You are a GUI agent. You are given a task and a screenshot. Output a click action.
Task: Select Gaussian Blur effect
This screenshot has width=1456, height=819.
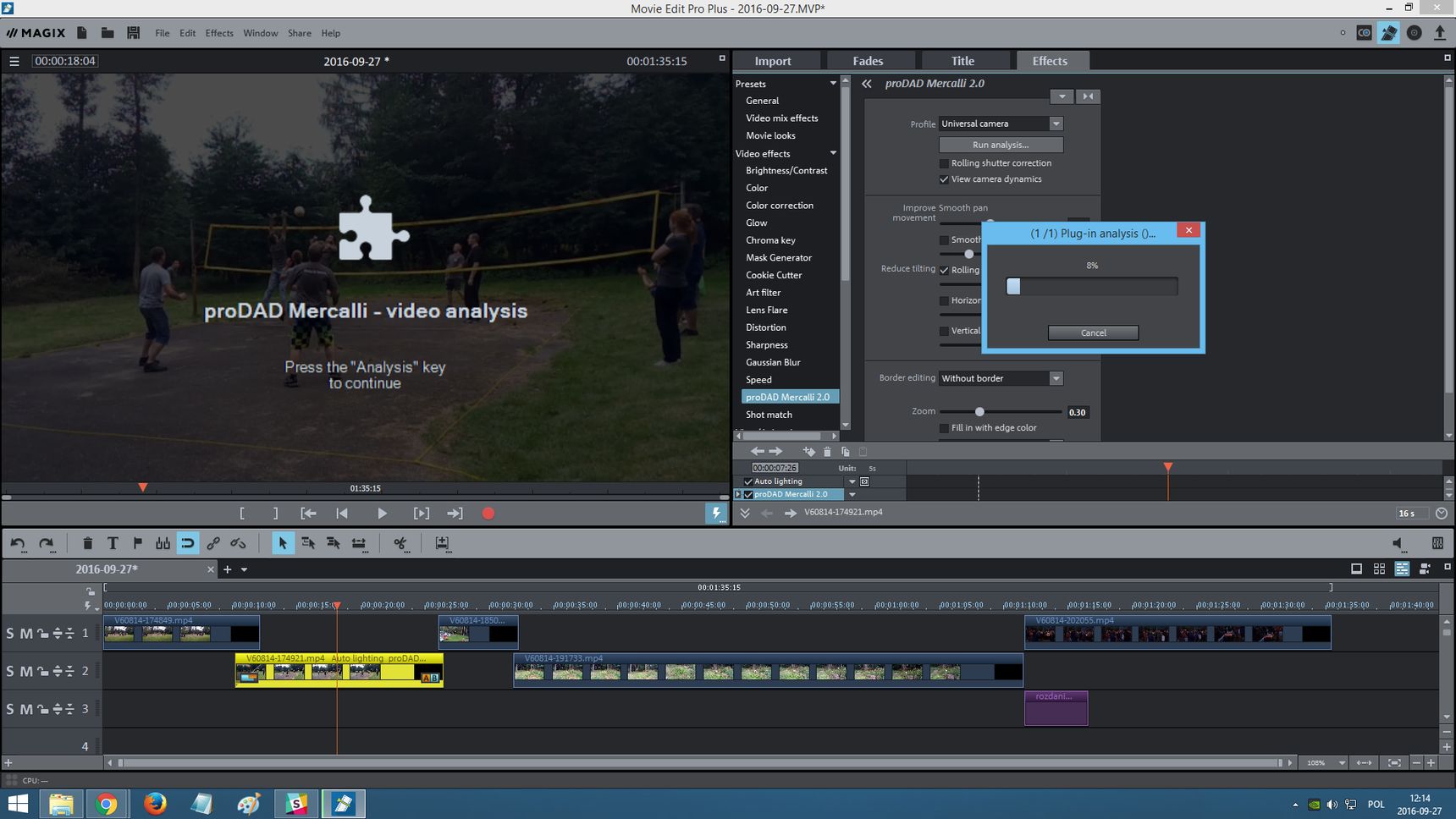tap(773, 362)
